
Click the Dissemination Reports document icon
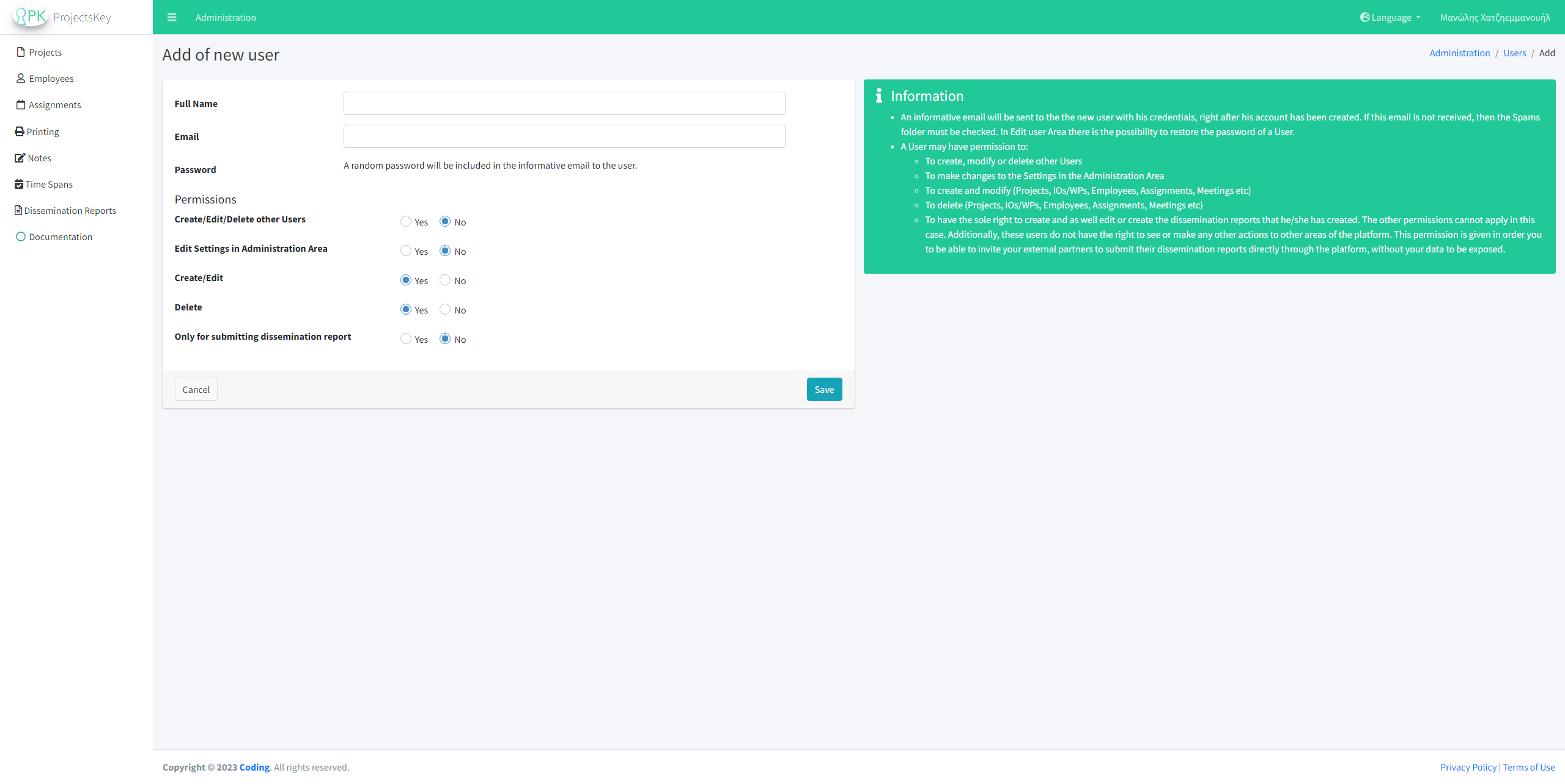click(18, 210)
